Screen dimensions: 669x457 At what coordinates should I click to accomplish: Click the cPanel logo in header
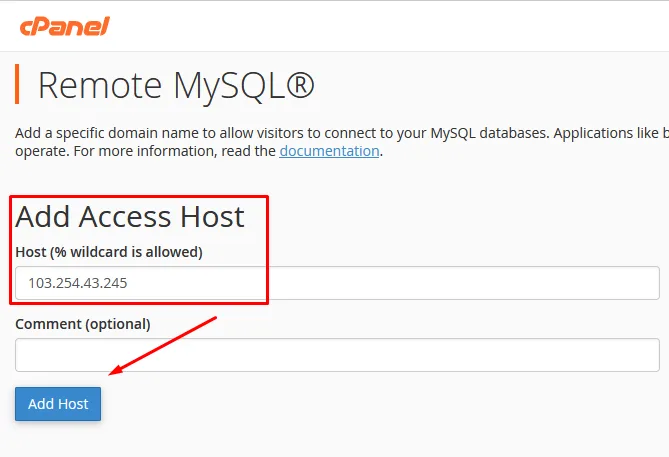[x=63, y=26]
